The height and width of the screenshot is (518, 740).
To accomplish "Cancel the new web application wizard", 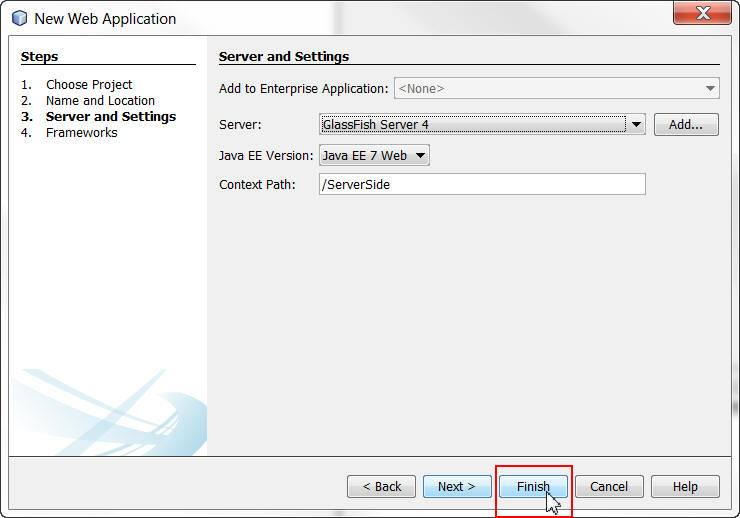I will click(x=609, y=486).
